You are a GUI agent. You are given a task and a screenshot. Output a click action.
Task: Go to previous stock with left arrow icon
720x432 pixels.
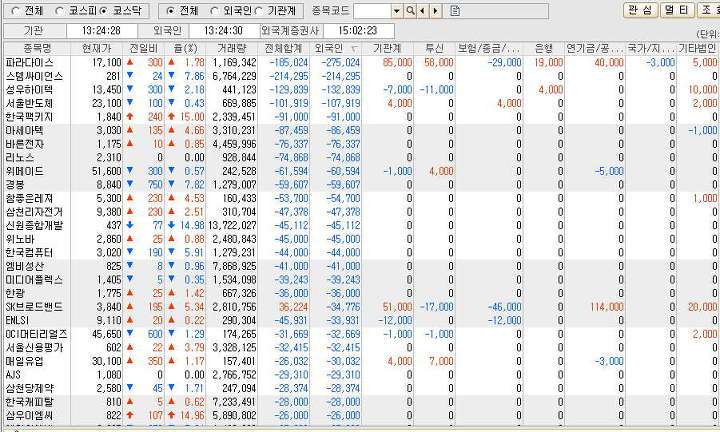pyautogui.click(x=422, y=11)
